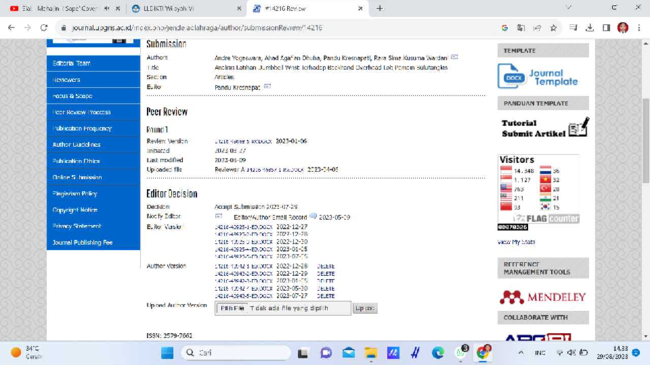Click the share page icon in address bar

pyautogui.click(x=537, y=28)
